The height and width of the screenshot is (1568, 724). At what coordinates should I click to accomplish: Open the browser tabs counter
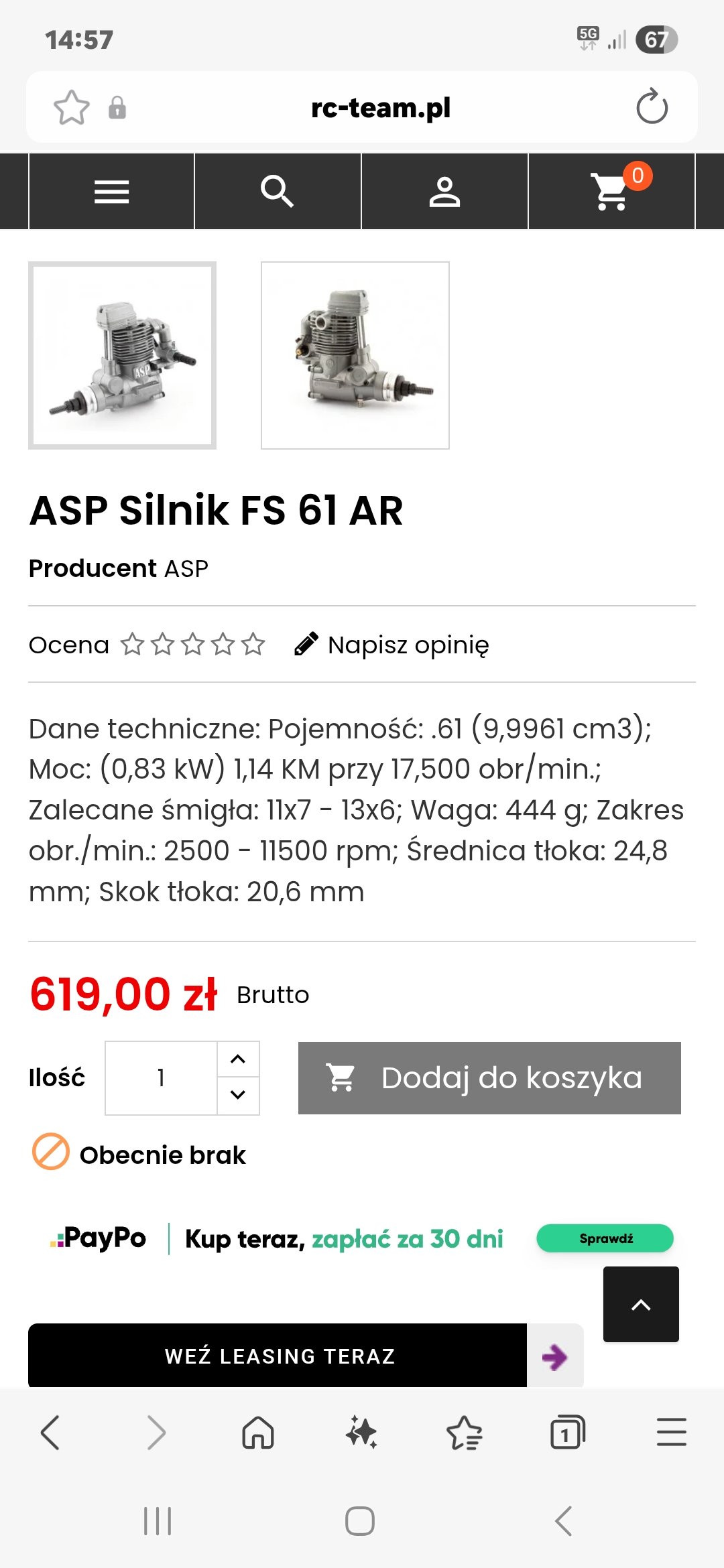click(x=567, y=1433)
